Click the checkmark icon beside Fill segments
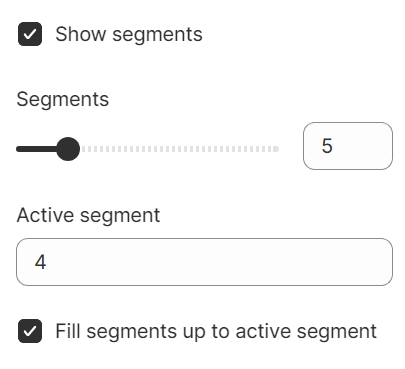The height and width of the screenshot is (369, 405). (x=30, y=331)
